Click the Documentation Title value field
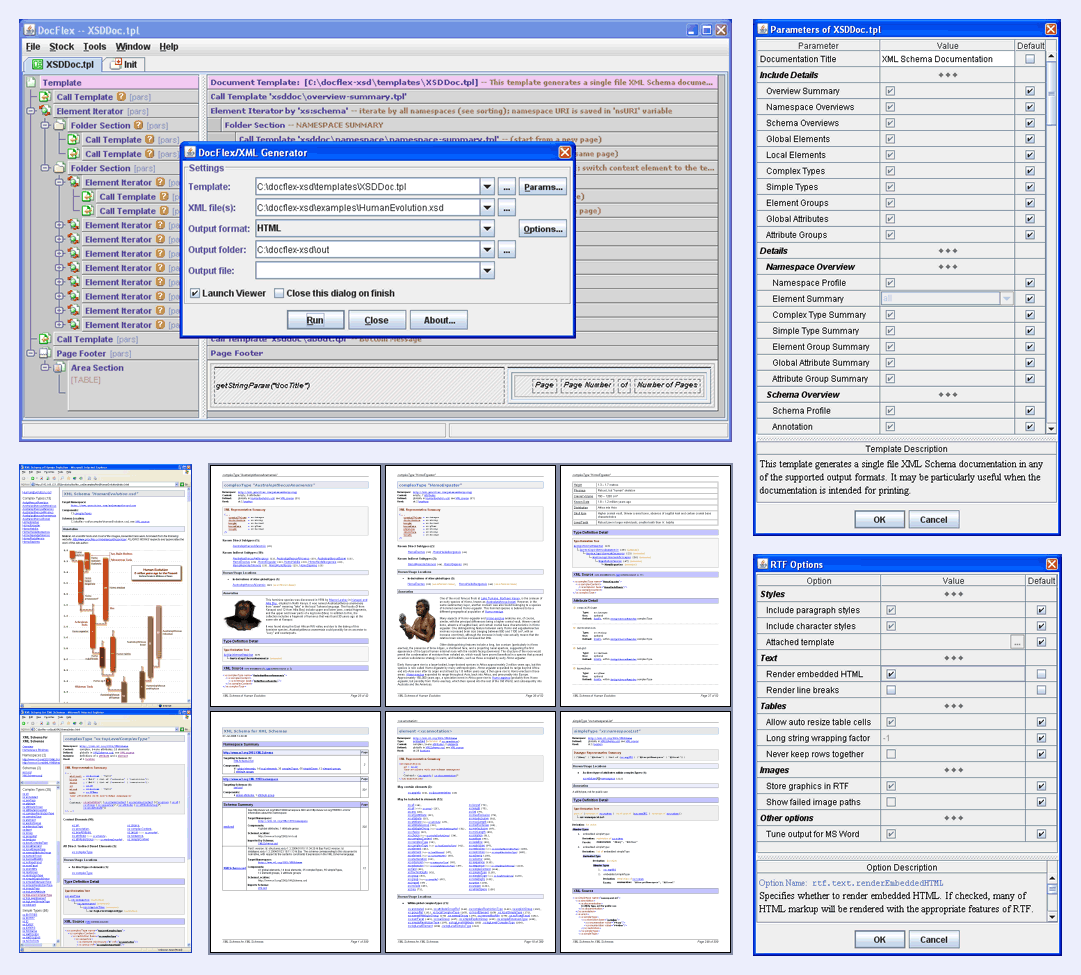Viewport: 1081px width, 975px height. 946,59
